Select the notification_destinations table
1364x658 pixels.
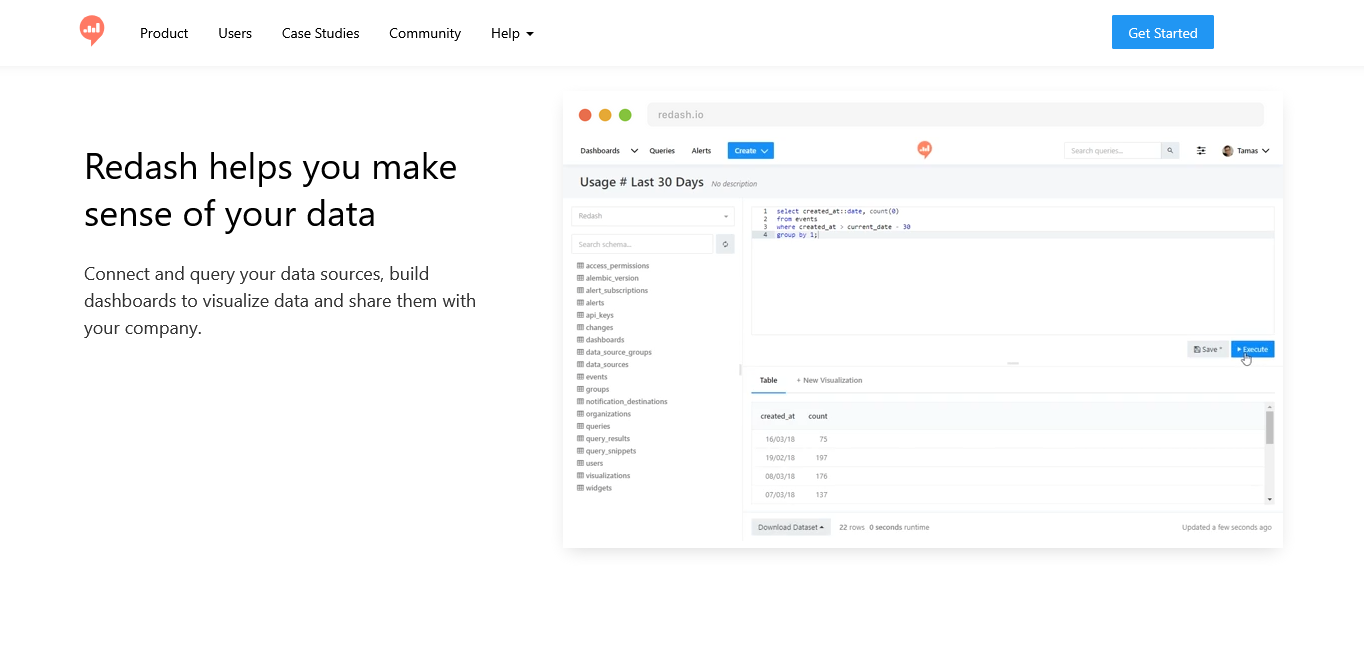[x=626, y=401]
